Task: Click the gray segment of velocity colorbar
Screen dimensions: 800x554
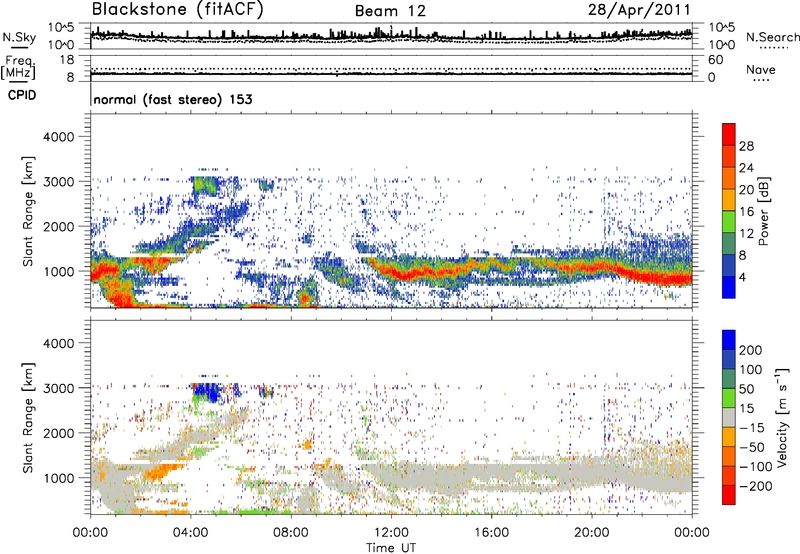Action: pos(729,418)
